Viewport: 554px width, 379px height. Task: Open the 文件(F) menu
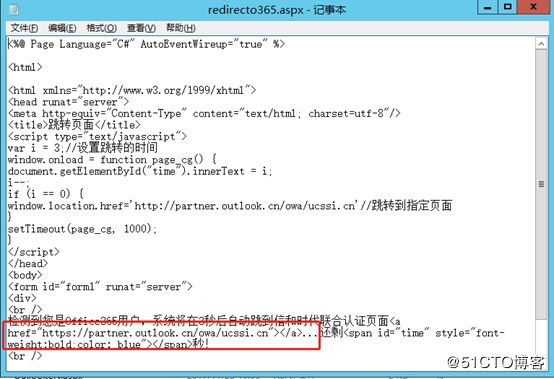tap(24, 28)
